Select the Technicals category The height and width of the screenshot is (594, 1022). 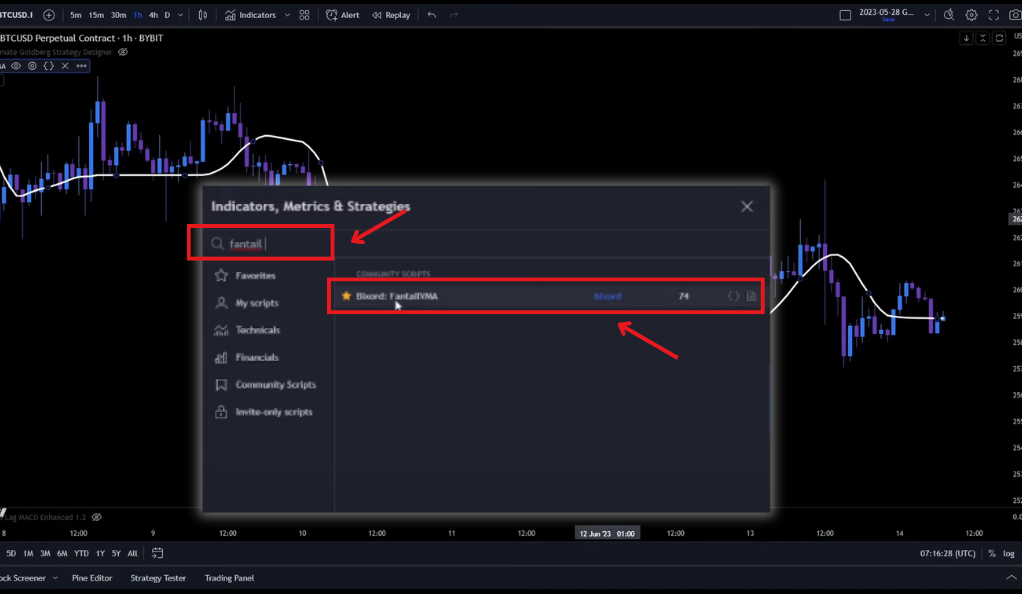click(x=257, y=330)
